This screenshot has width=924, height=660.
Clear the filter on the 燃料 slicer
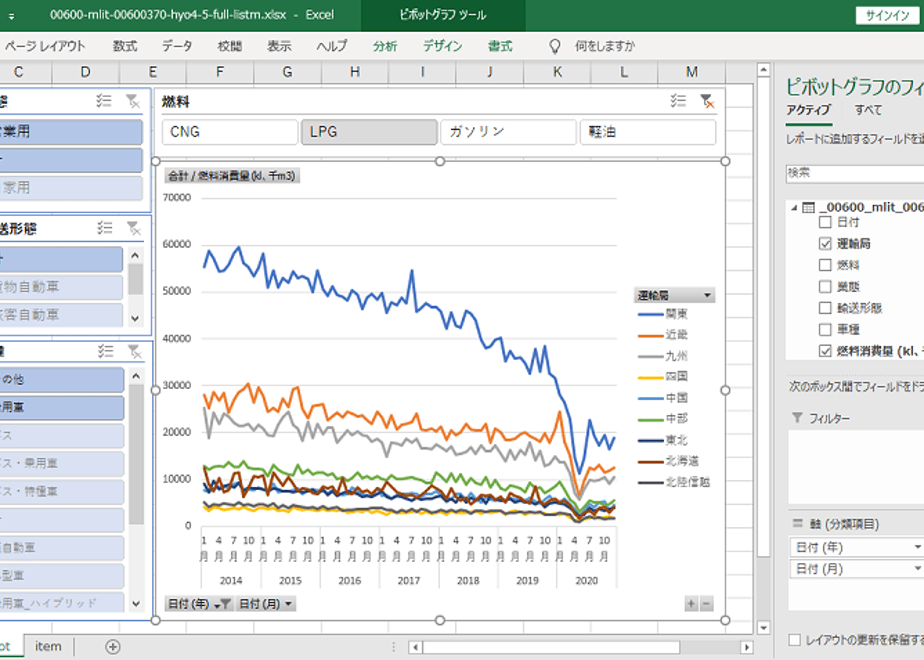(707, 101)
